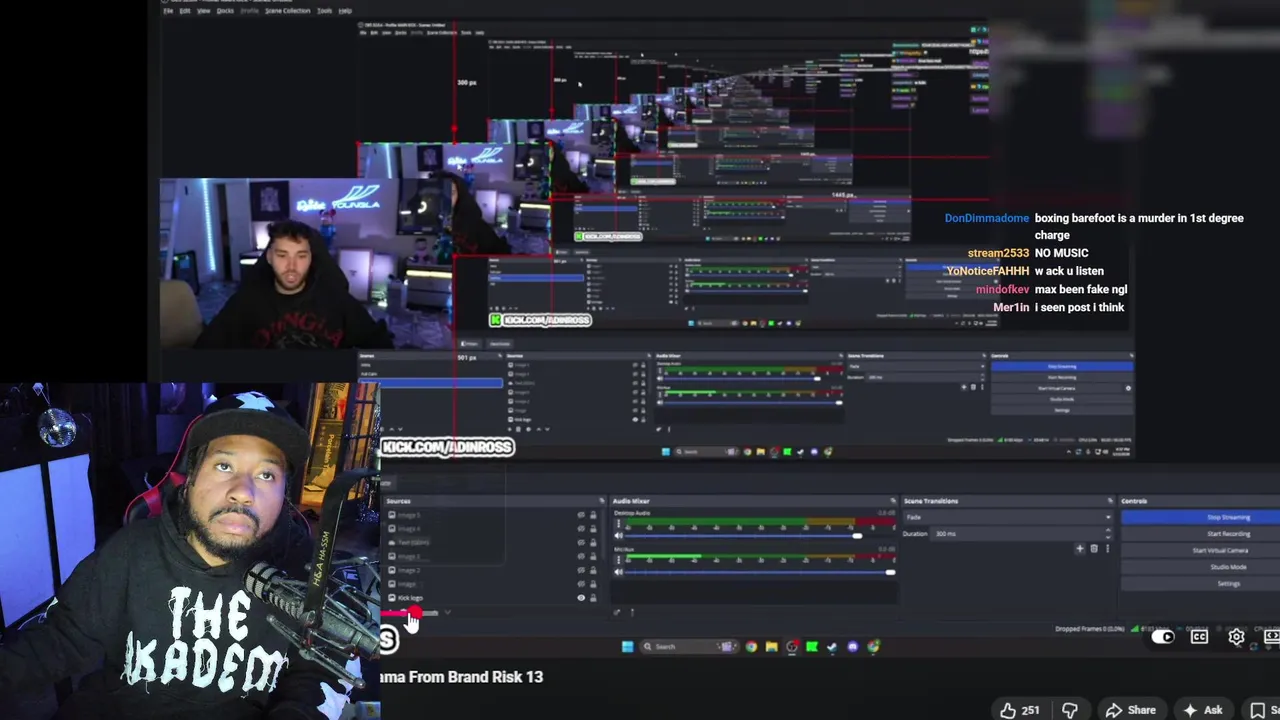1280x720 pixels.
Task: Click Start Virtual Camera button
Action: (1200, 551)
